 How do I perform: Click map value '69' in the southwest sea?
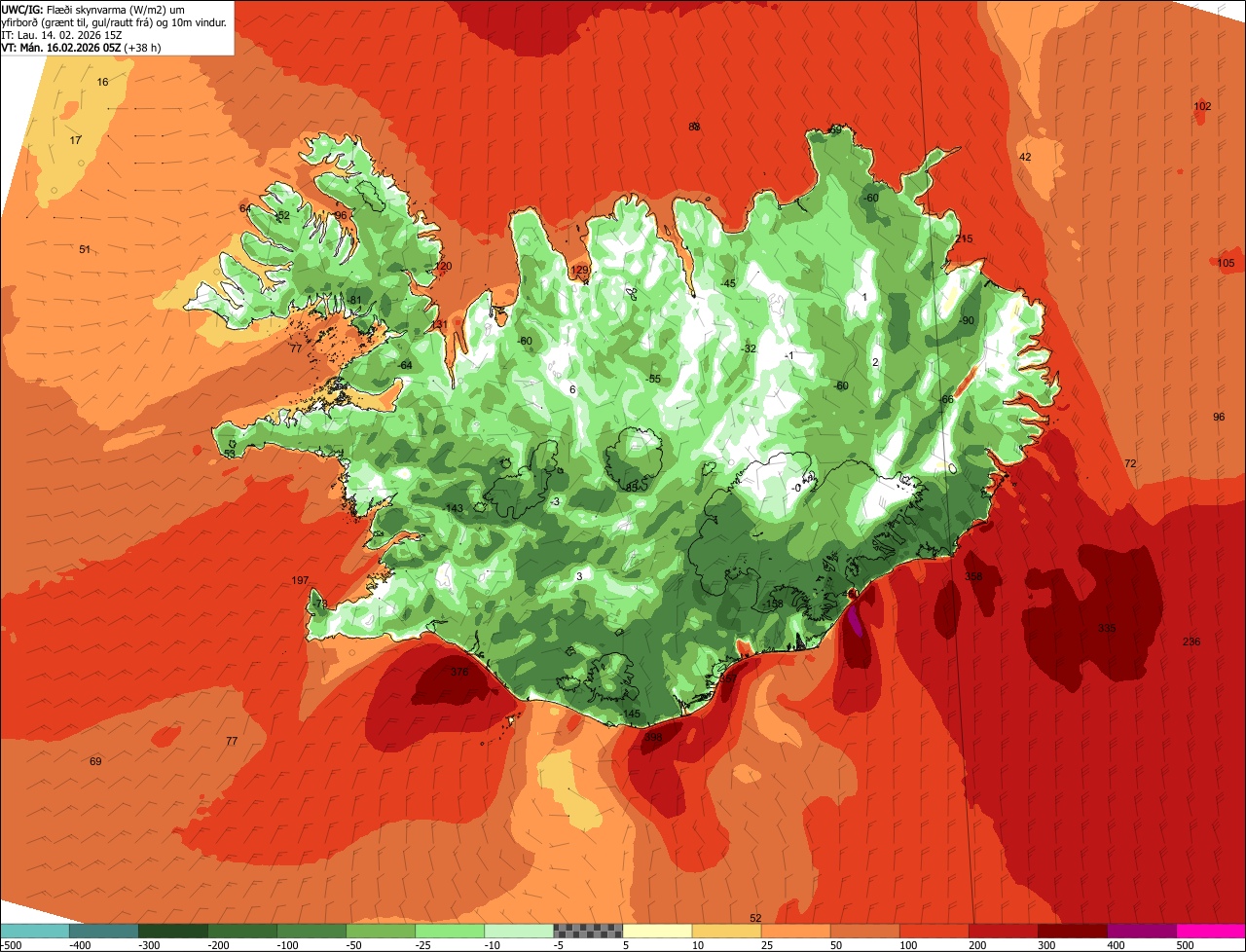[x=95, y=761]
